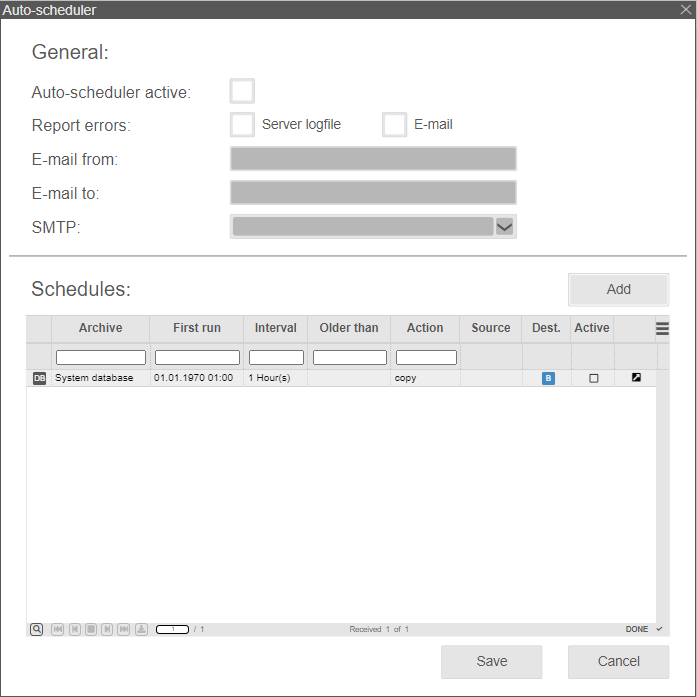Click the edit icon in System database row
Viewport: 697px width, 697px height.
click(x=636, y=377)
